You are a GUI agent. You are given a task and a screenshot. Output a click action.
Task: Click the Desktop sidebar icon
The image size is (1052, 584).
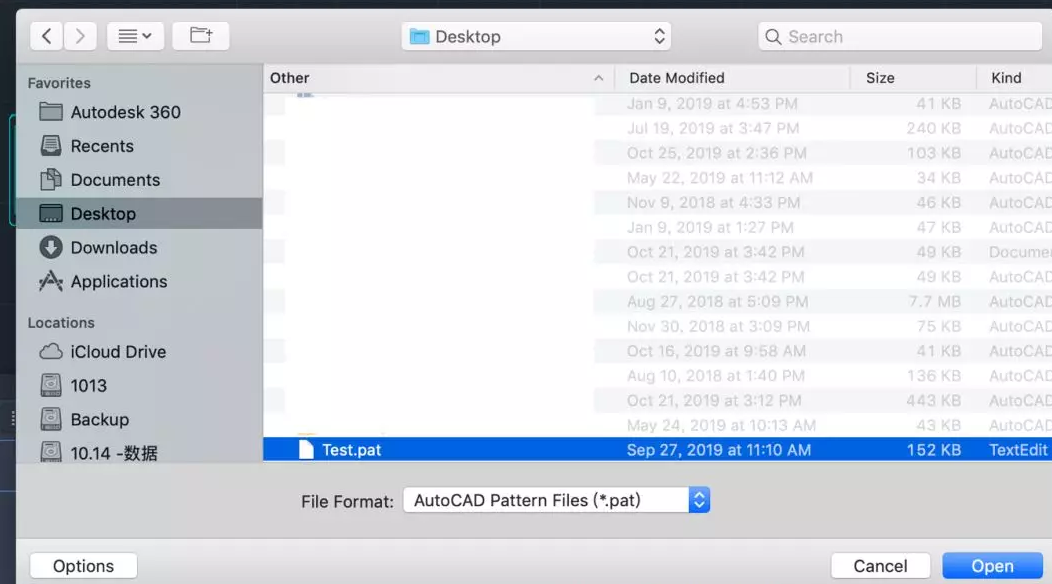51,213
